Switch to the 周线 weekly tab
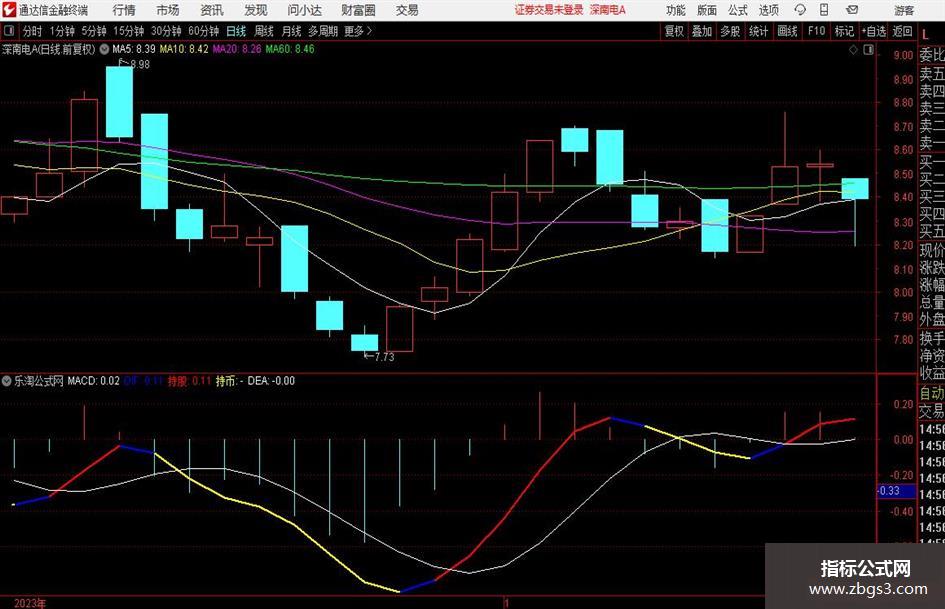This screenshot has width=945, height=609. click(x=264, y=31)
